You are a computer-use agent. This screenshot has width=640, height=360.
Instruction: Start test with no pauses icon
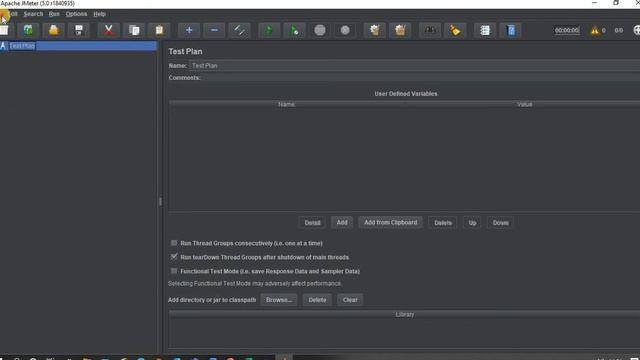(x=294, y=30)
